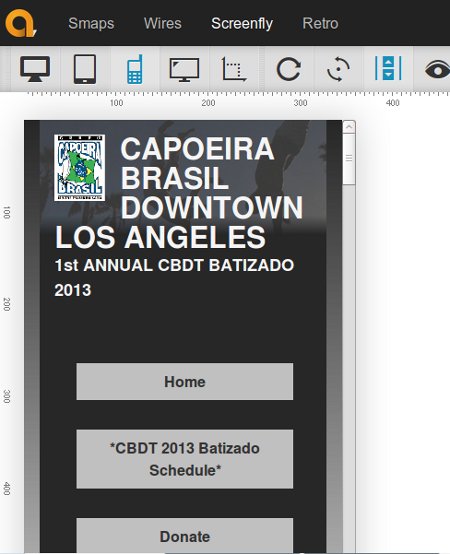Click the orange Quirktools logo
Viewport: 450px width, 554px height.
20,23
